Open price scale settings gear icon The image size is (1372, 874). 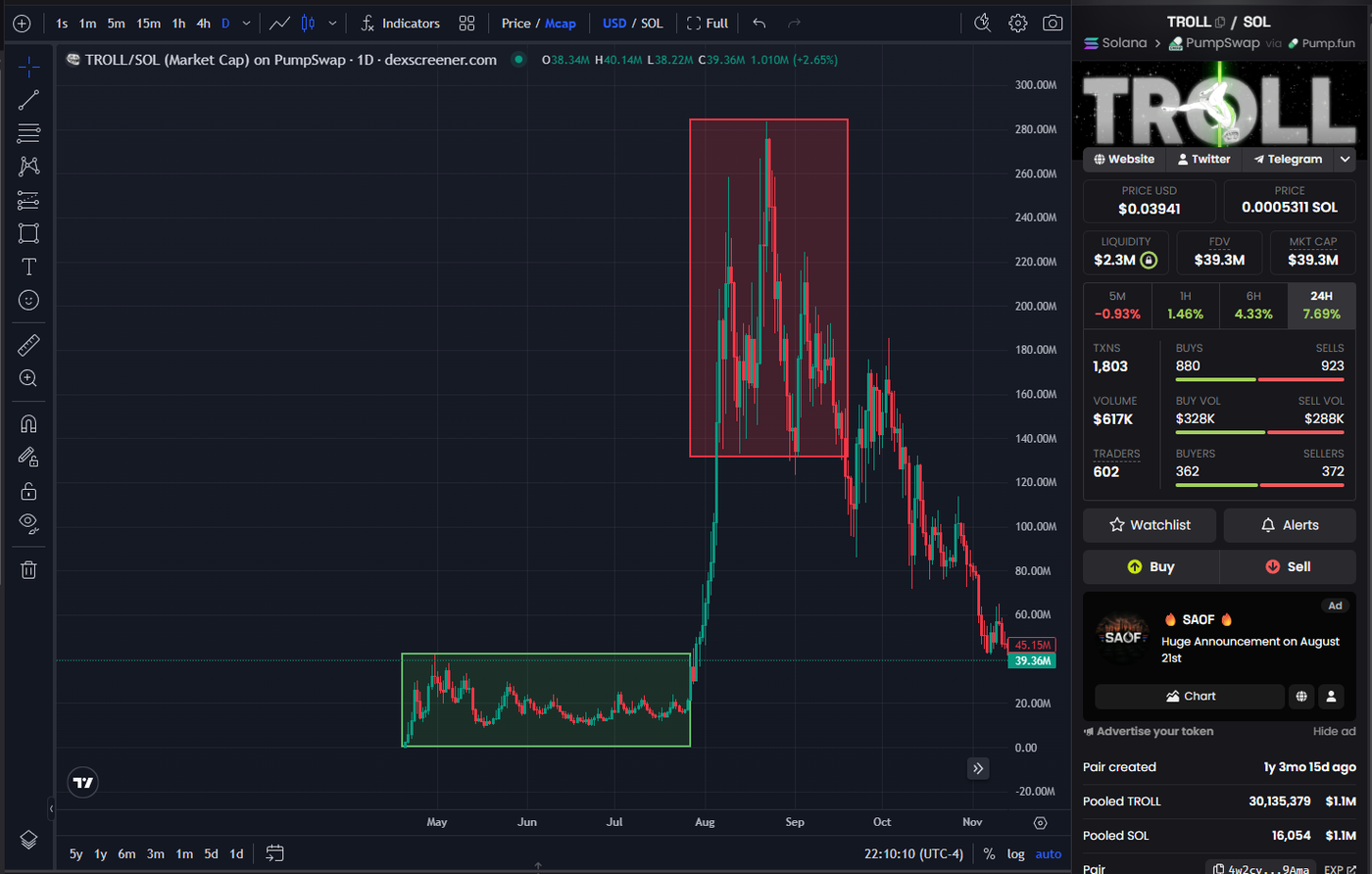[x=1041, y=822]
